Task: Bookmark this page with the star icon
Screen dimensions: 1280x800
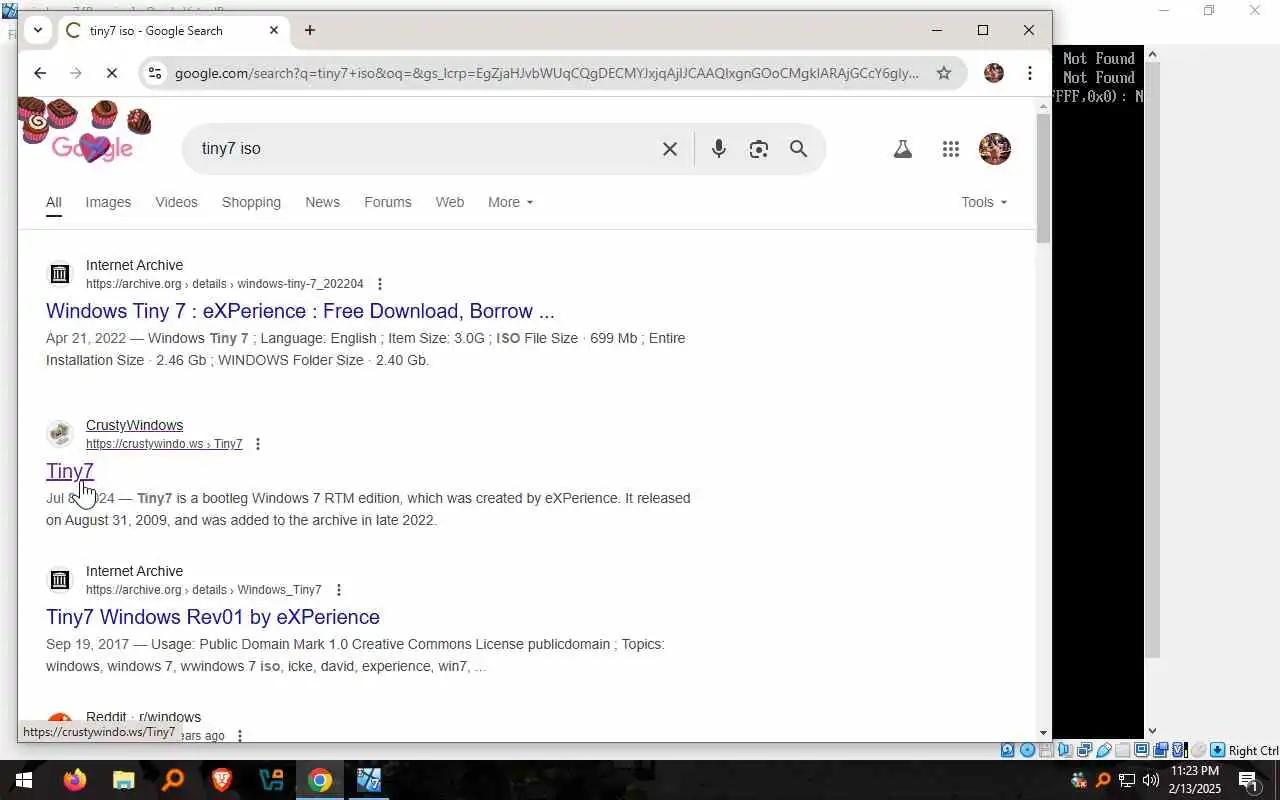Action: [x=943, y=73]
